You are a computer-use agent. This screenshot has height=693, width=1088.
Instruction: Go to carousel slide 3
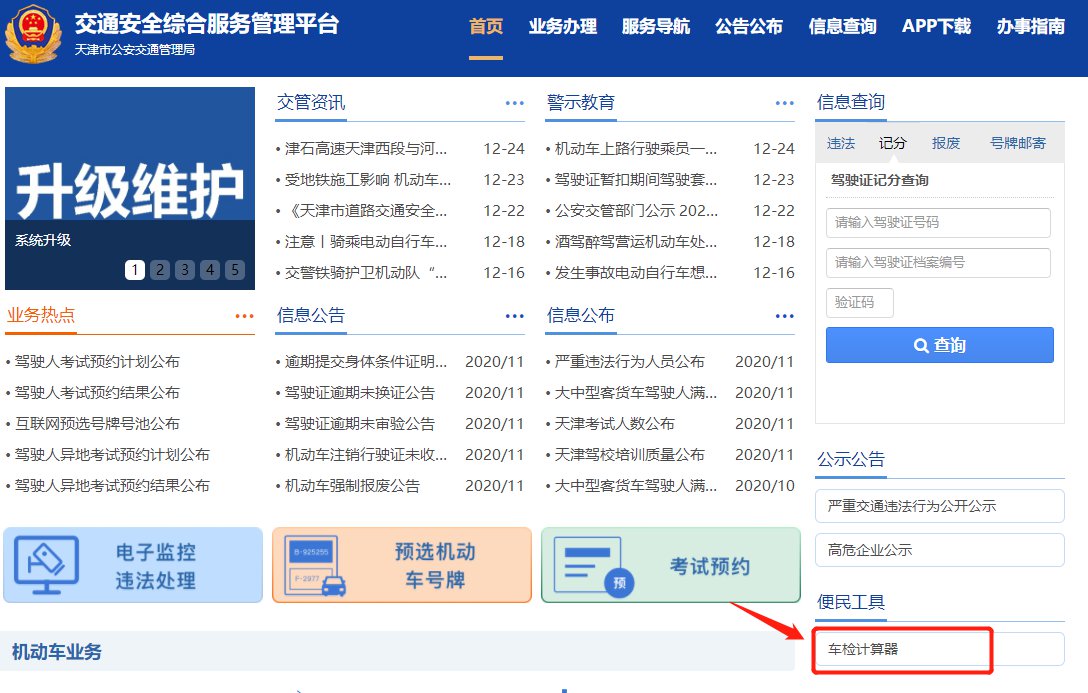click(x=185, y=270)
